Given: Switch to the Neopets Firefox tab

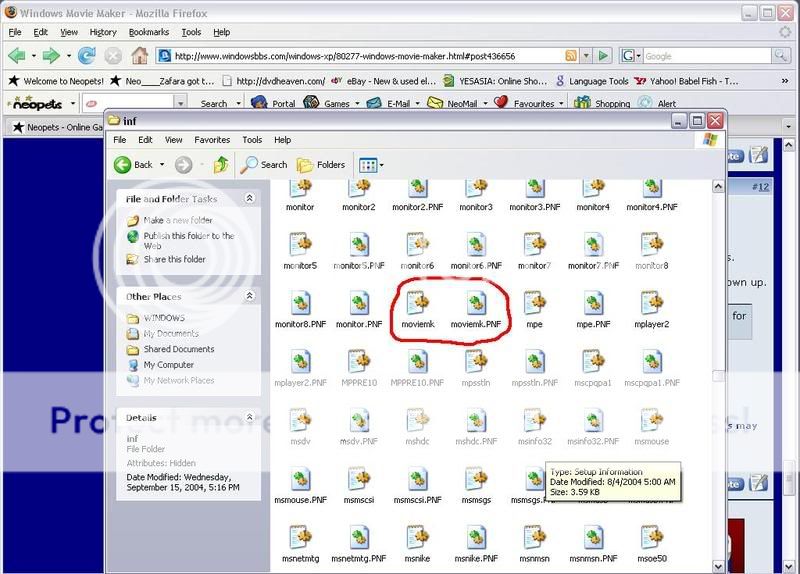Looking at the screenshot, I should tap(56, 127).
